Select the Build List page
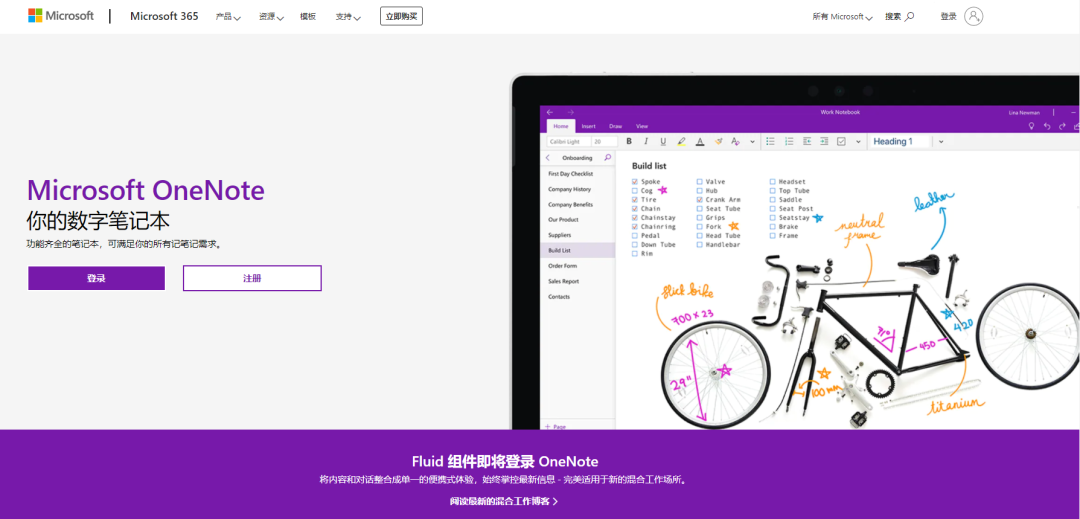The image size is (1080, 519). 577,251
